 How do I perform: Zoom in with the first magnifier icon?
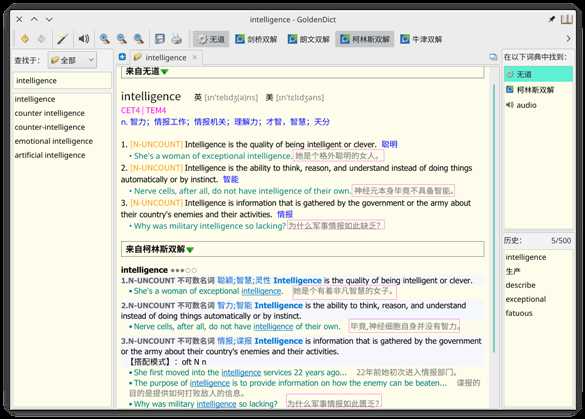pyautogui.click(x=104, y=39)
